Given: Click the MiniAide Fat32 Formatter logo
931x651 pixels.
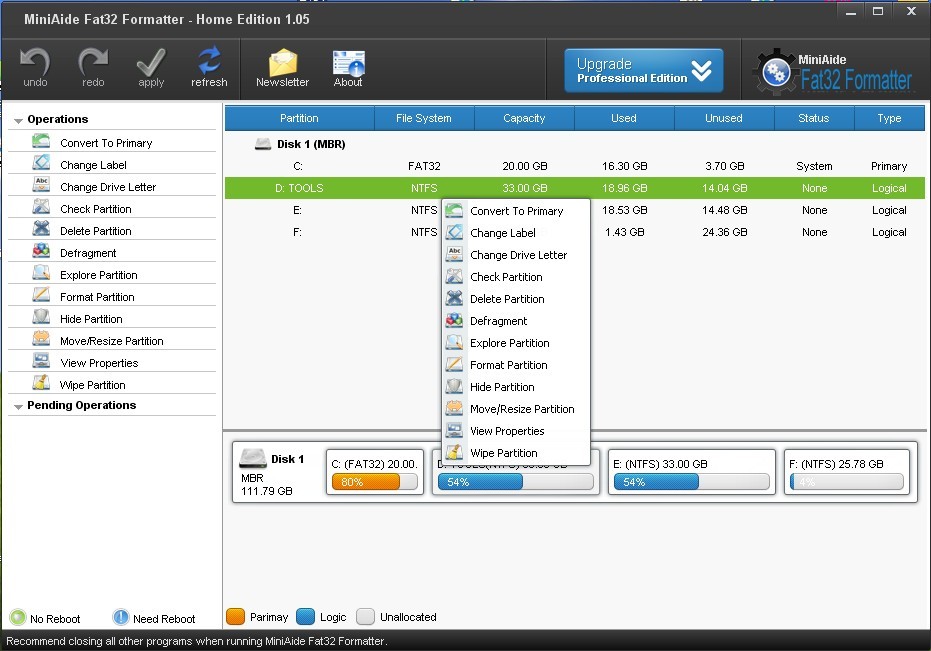Looking at the screenshot, I should click(x=834, y=72).
